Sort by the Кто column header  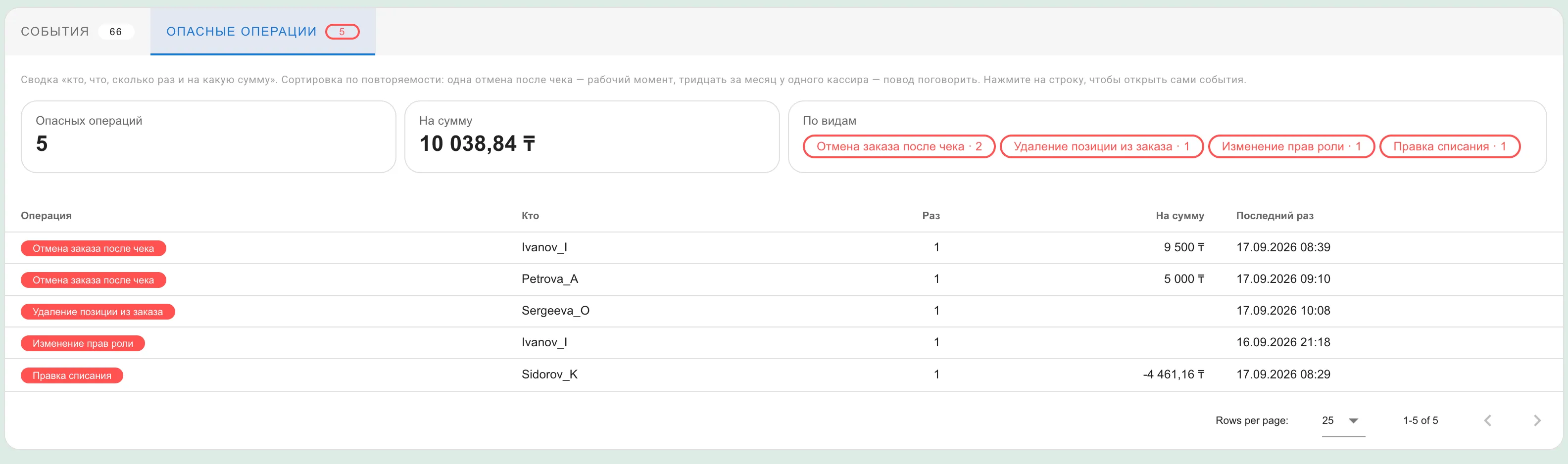click(x=530, y=216)
